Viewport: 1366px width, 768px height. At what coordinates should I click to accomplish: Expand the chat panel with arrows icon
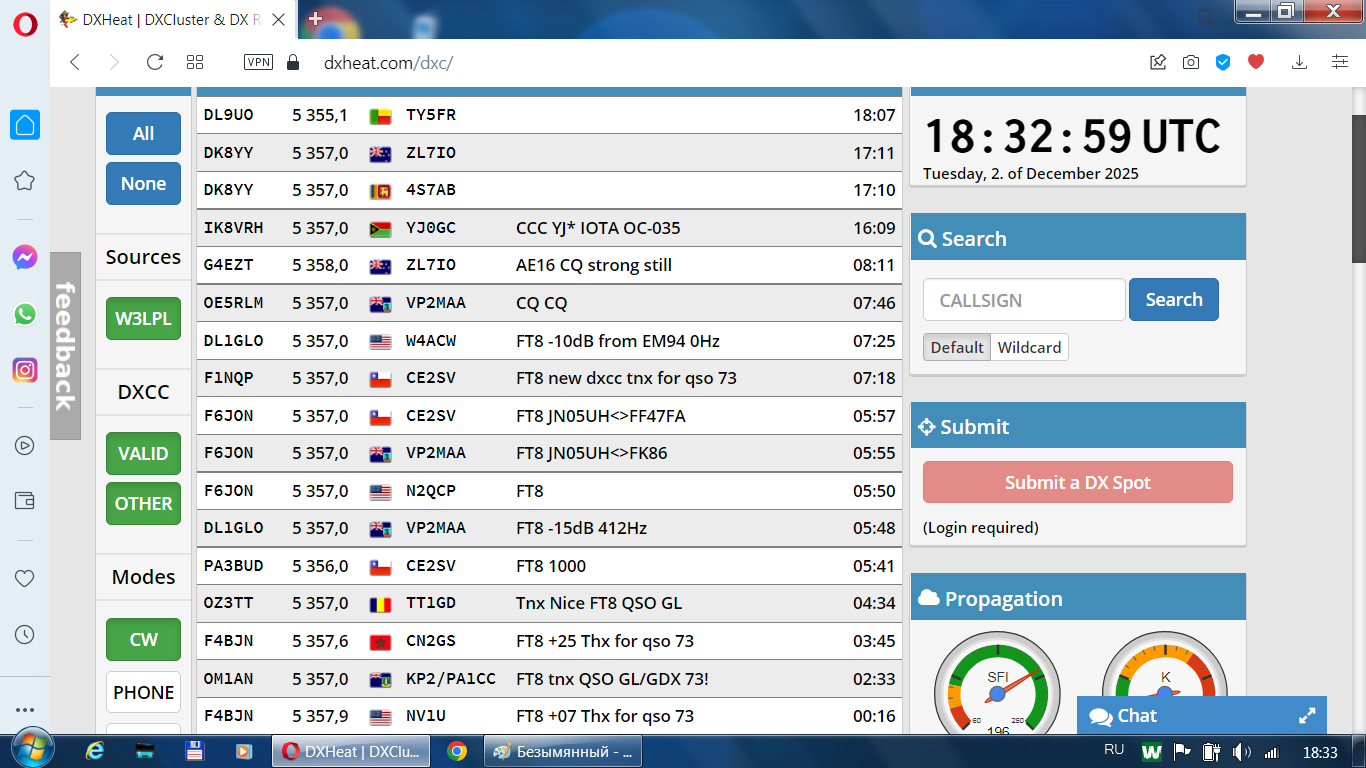click(x=1306, y=716)
